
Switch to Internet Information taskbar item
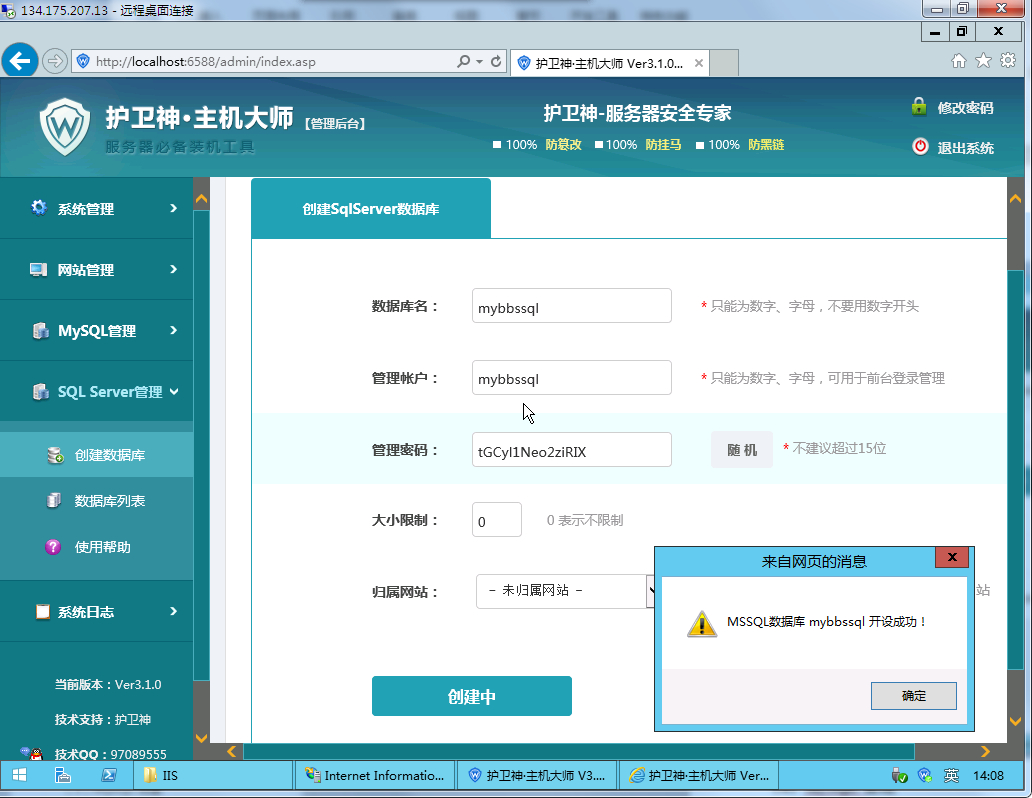[x=376, y=776]
